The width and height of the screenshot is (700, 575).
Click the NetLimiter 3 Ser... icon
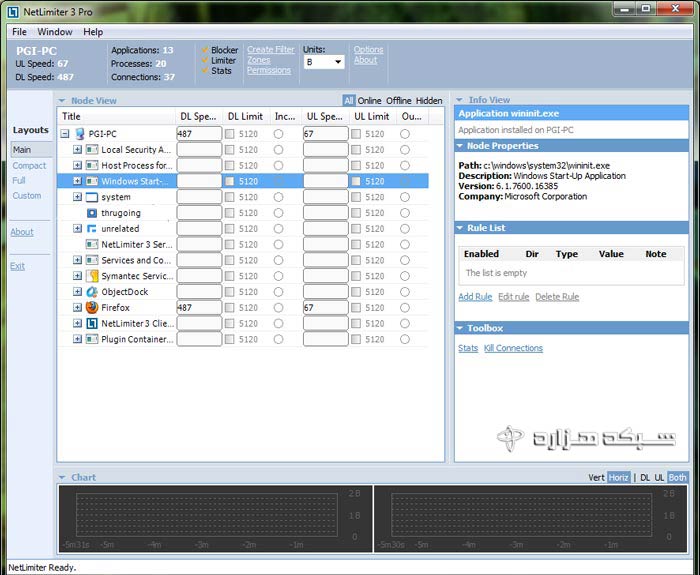[x=92, y=245]
